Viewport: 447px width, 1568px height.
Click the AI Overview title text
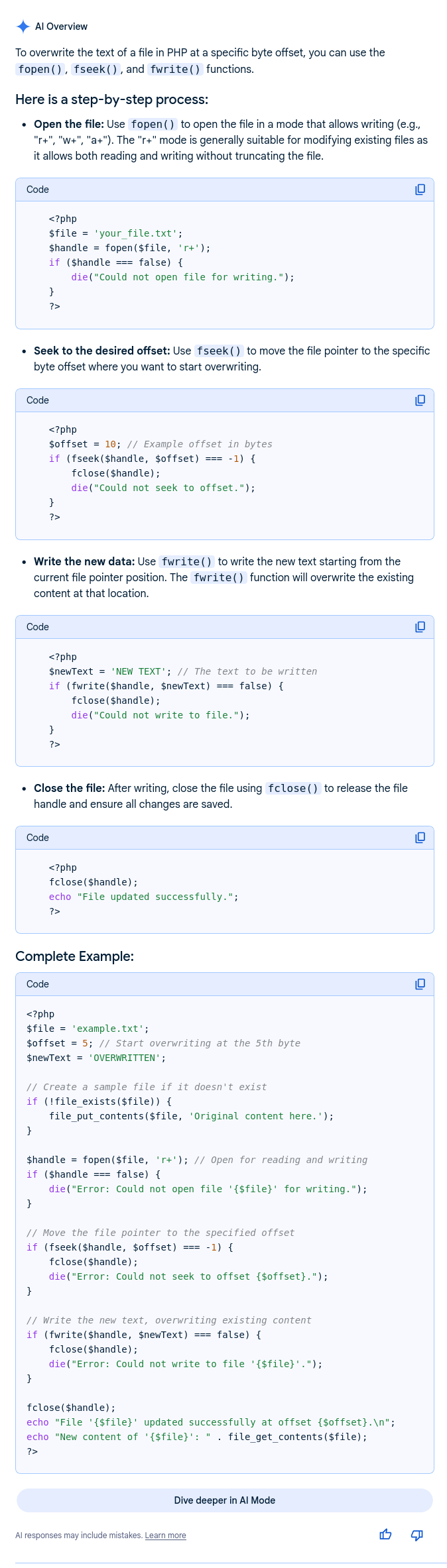(x=61, y=27)
